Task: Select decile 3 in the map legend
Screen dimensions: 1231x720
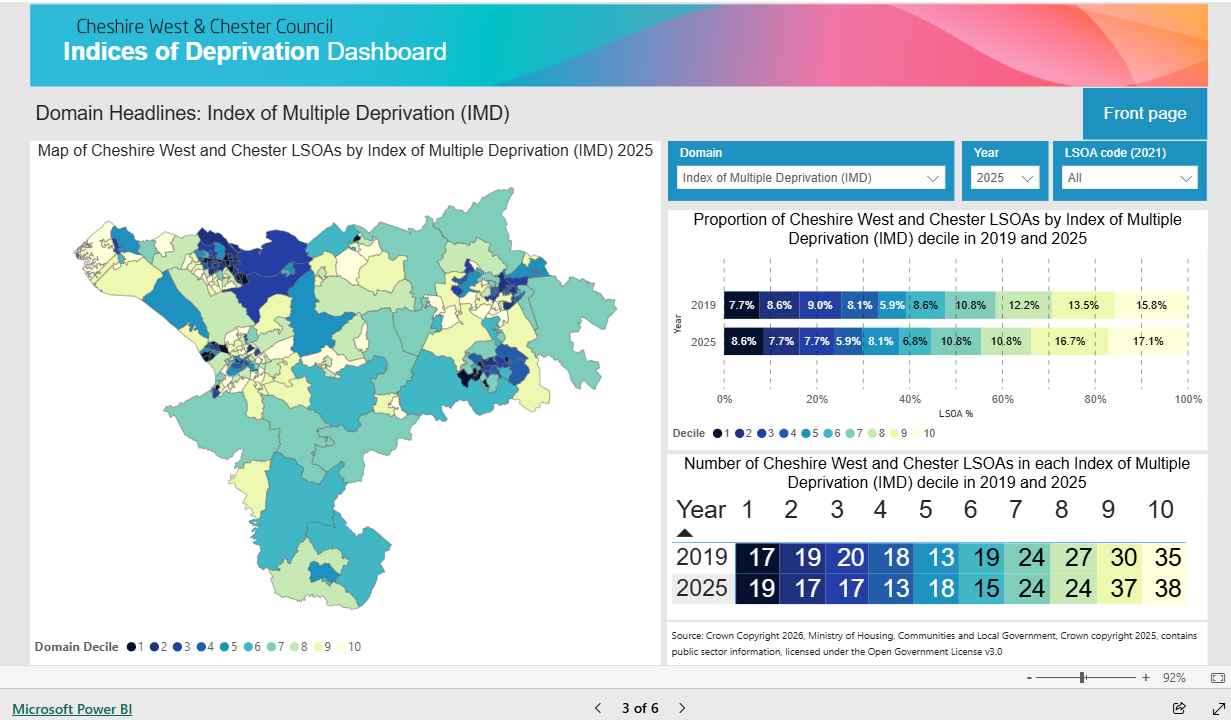Action: (x=184, y=647)
